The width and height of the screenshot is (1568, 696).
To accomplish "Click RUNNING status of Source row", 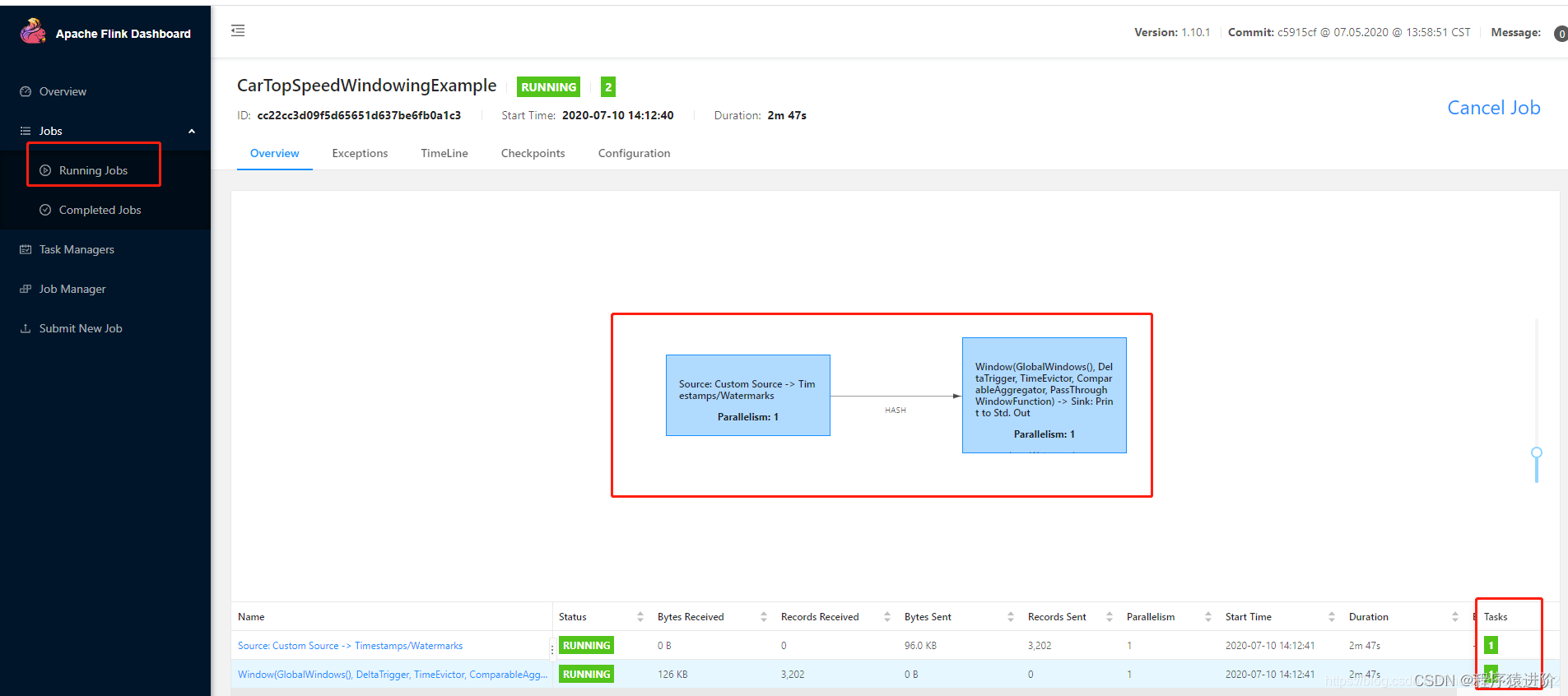I will [x=586, y=646].
